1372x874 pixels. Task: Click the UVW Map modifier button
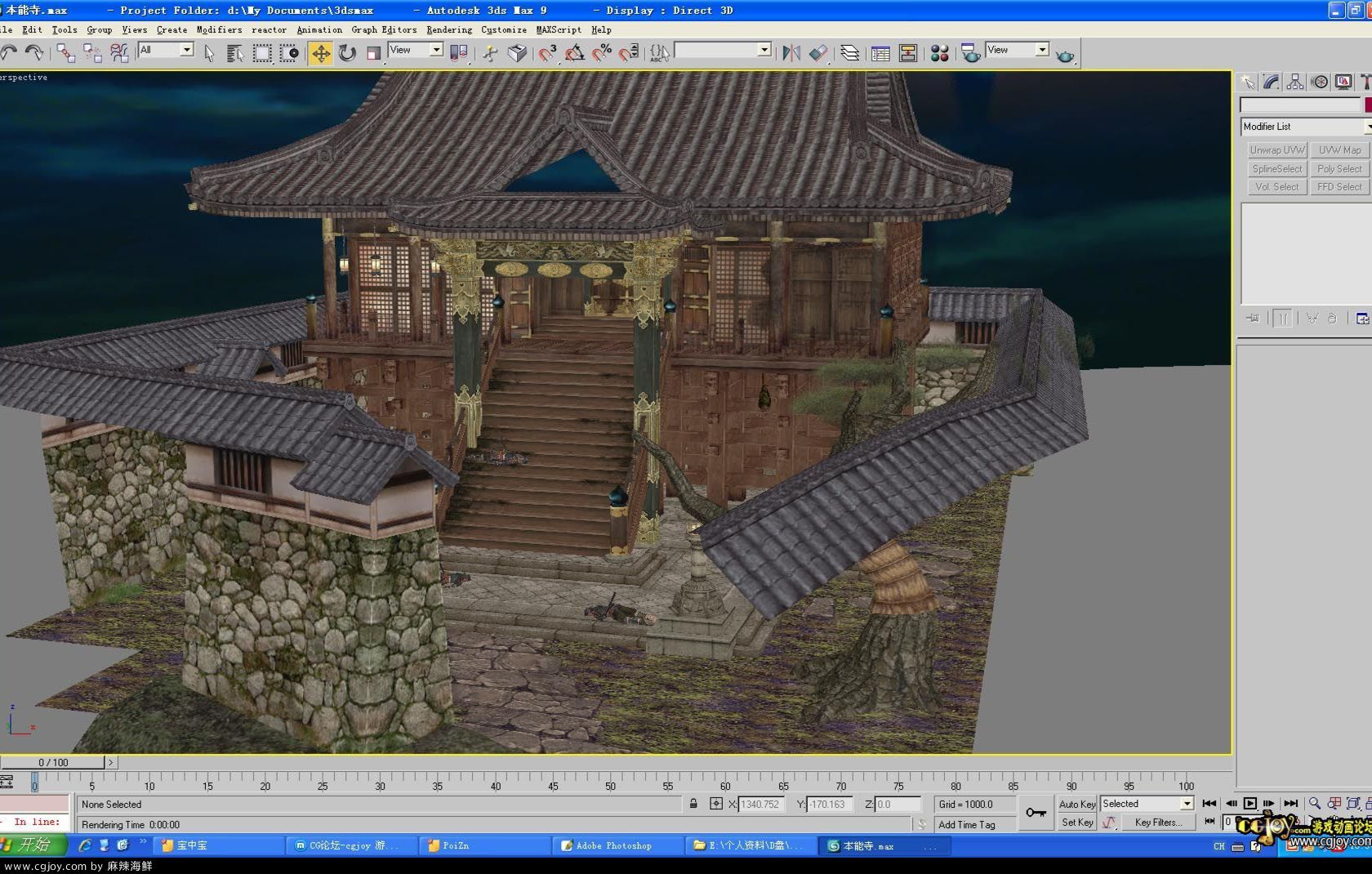(x=1340, y=150)
